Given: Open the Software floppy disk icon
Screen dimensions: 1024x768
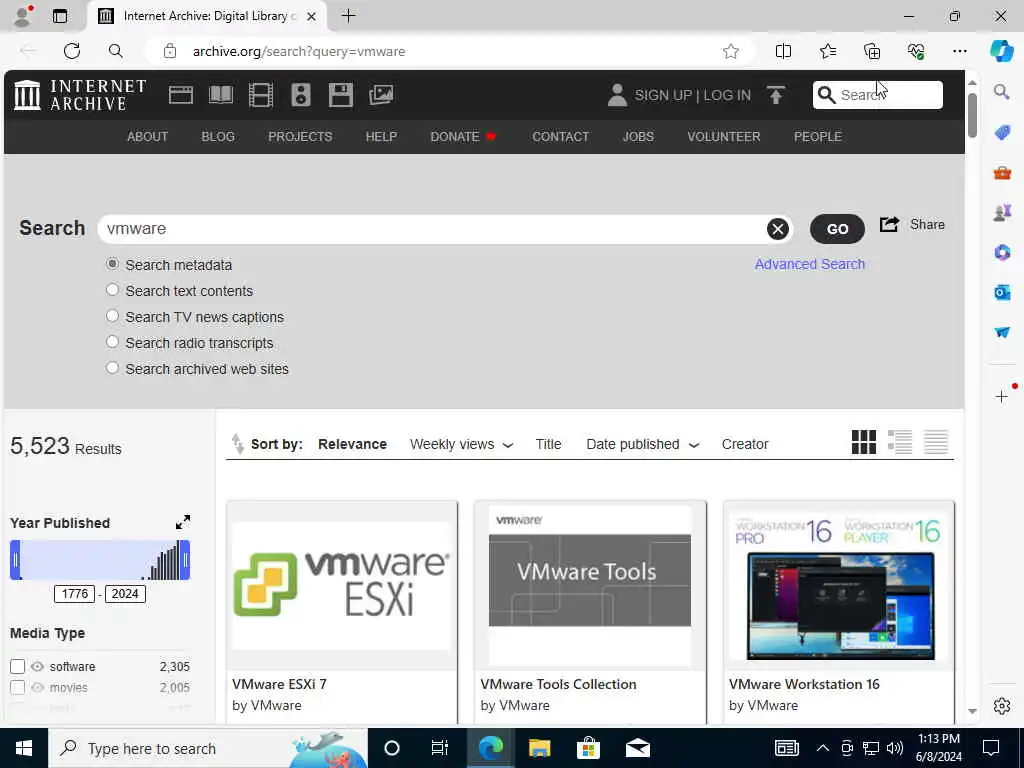Looking at the screenshot, I should coord(340,95).
